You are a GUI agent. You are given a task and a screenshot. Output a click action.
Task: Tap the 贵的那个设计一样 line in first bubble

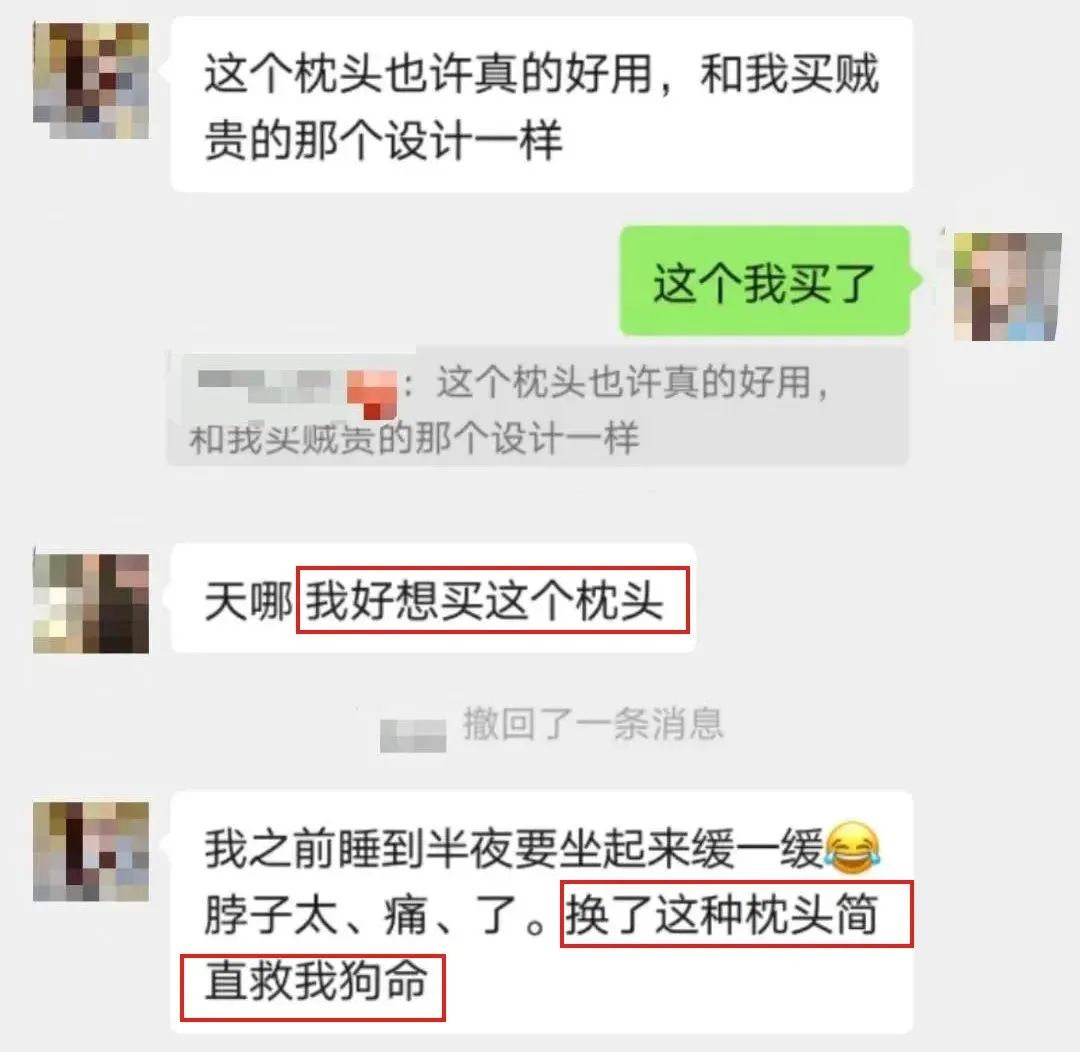[384, 140]
